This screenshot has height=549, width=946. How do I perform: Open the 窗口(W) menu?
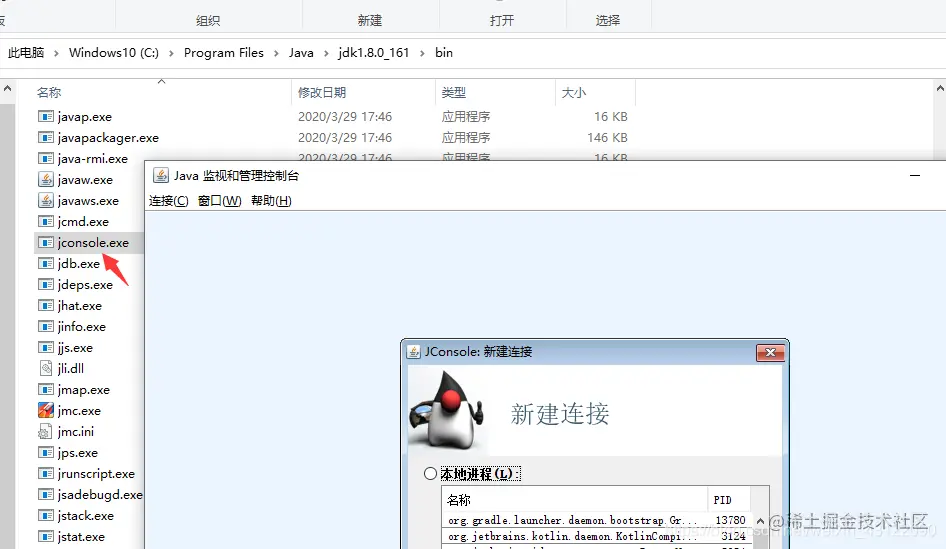[220, 200]
